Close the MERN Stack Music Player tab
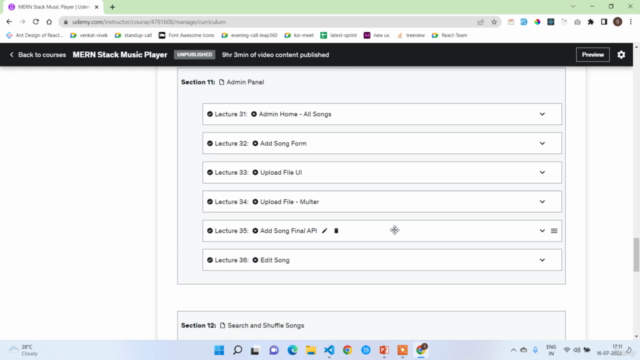 click(97, 7)
